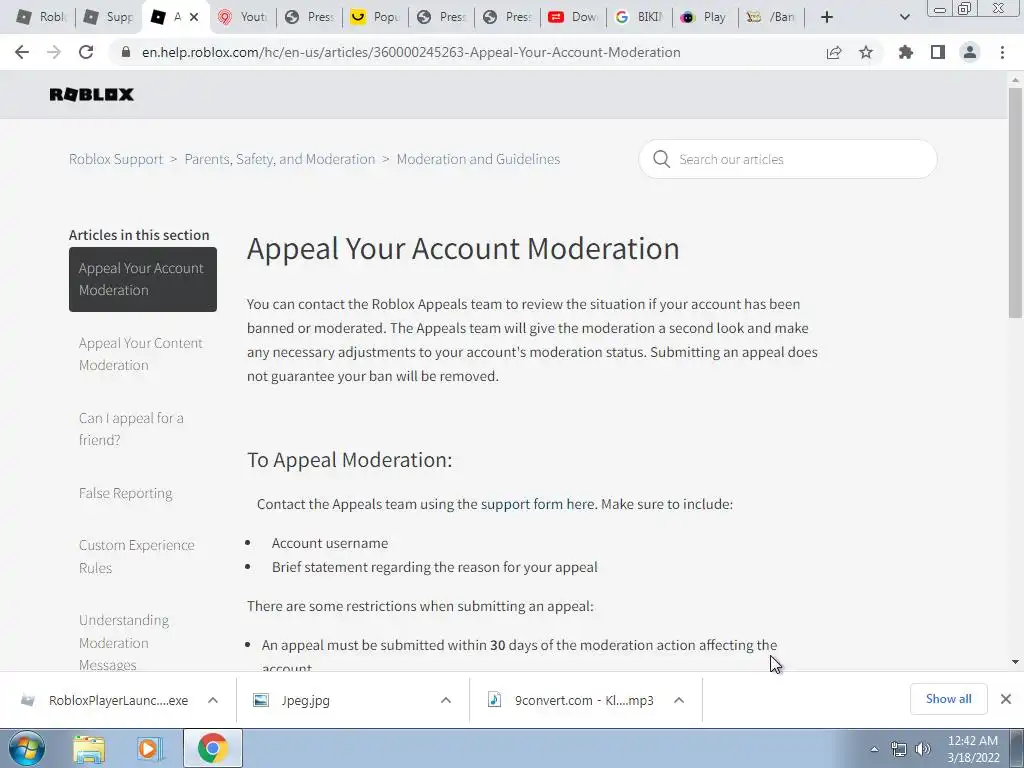Open Moderation and Guidelines breadcrumb
The height and width of the screenshot is (768, 1024).
478,159
